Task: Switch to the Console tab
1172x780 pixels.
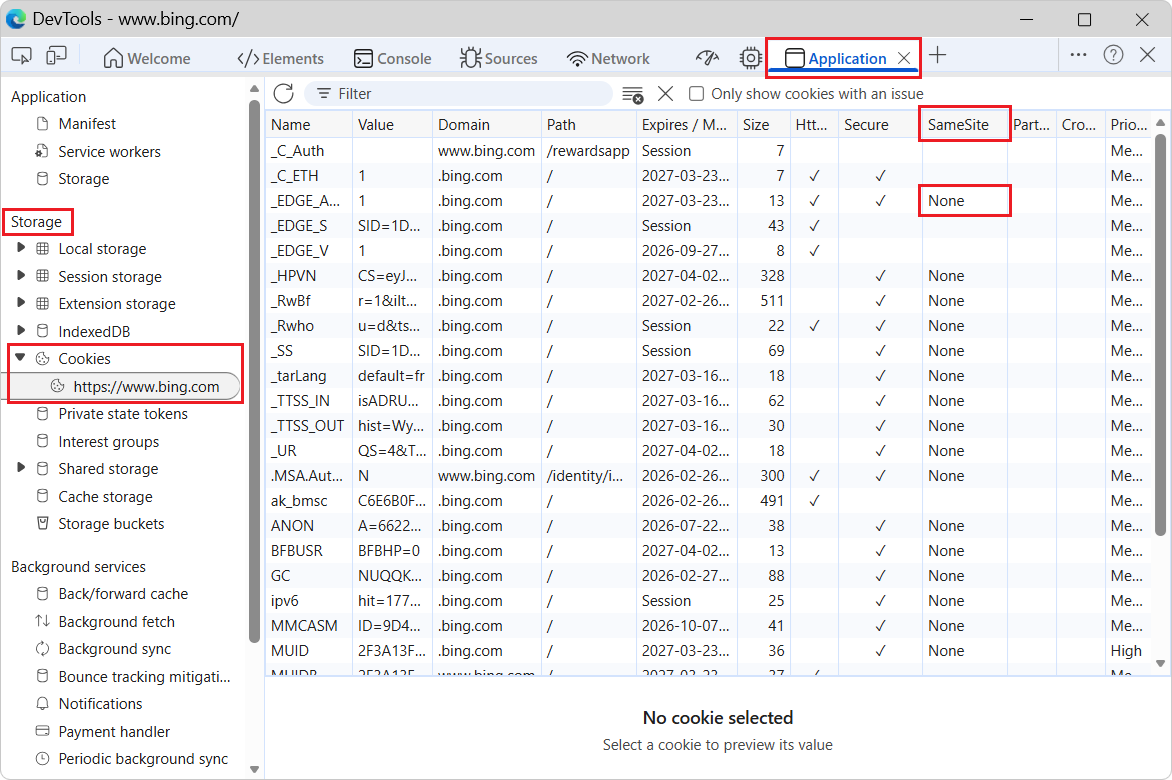Action: pos(392,58)
